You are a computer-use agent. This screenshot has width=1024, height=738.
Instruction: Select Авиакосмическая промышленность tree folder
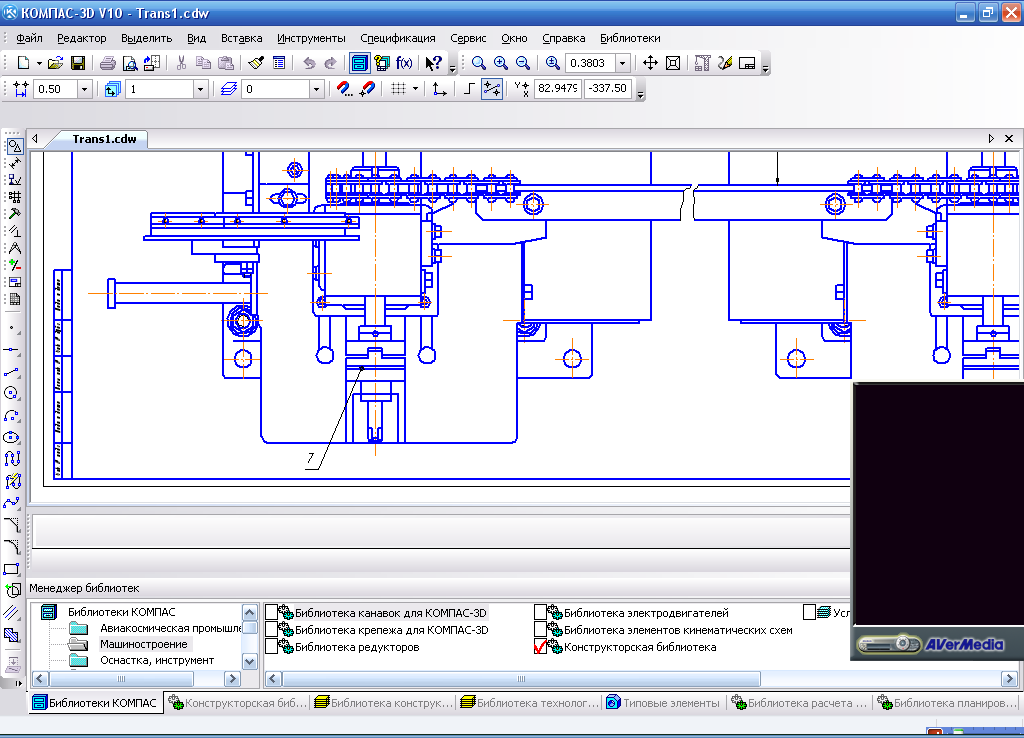170,628
